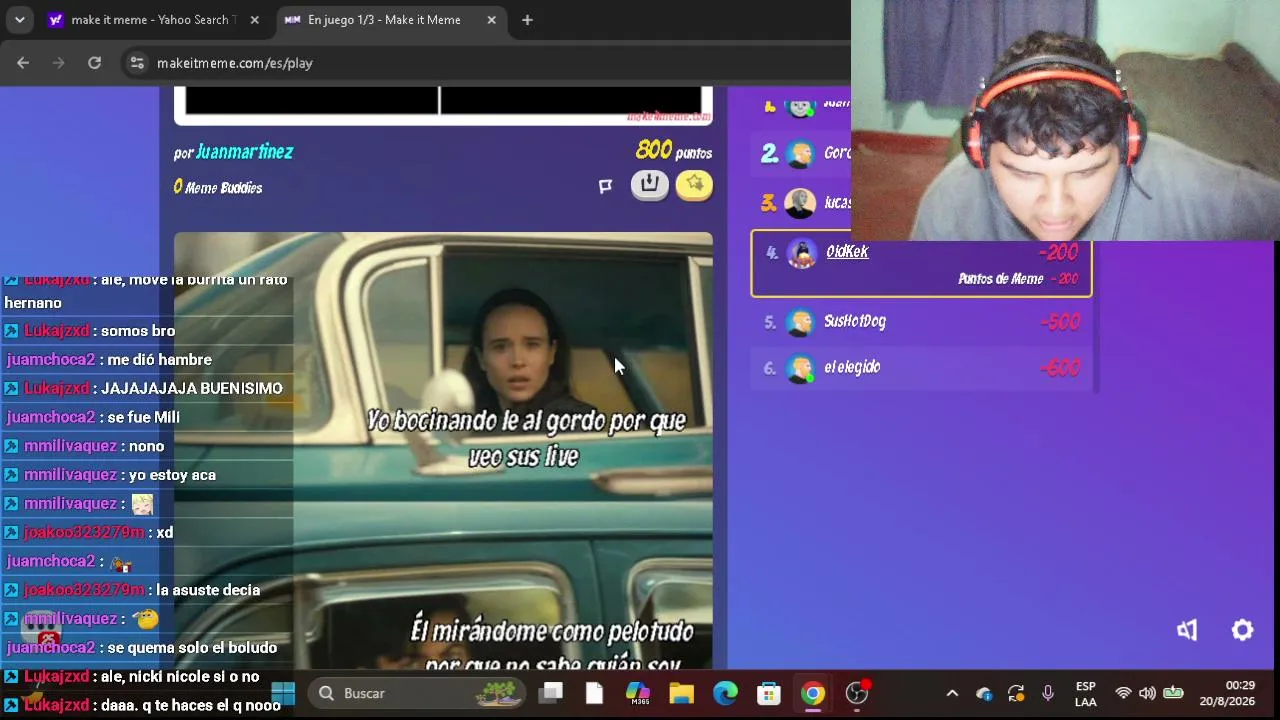The width and height of the screenshot is (1280, 720).
Task: Open meme author Juanmartinez's name
Action: point(244,152)
